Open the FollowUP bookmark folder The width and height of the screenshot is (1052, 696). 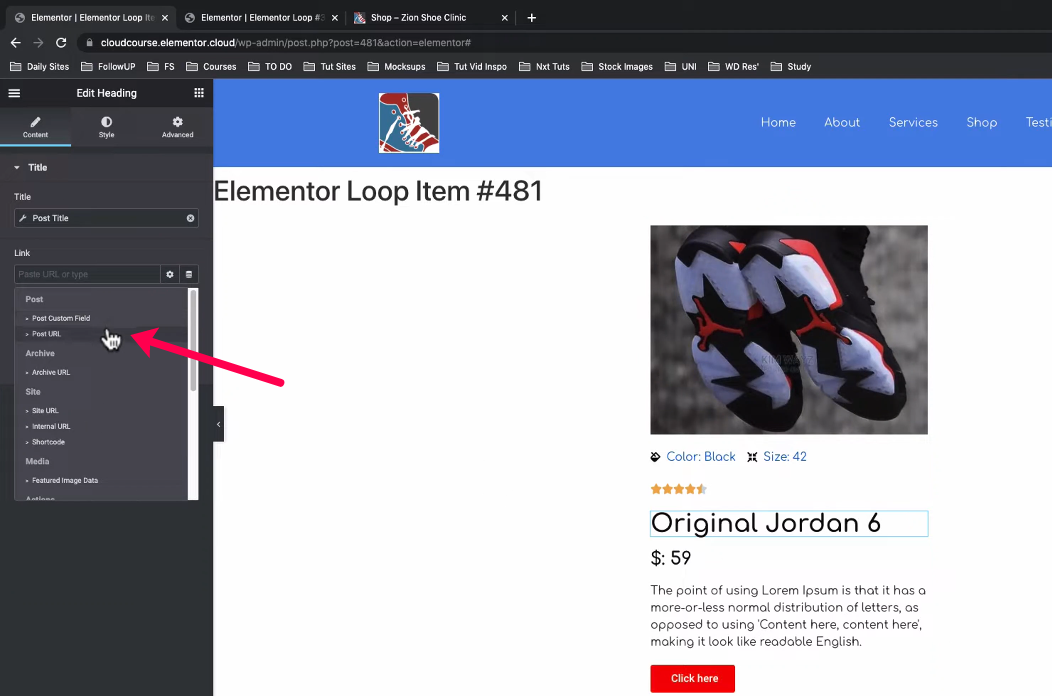pyautogui.click(x=108, y=66)
